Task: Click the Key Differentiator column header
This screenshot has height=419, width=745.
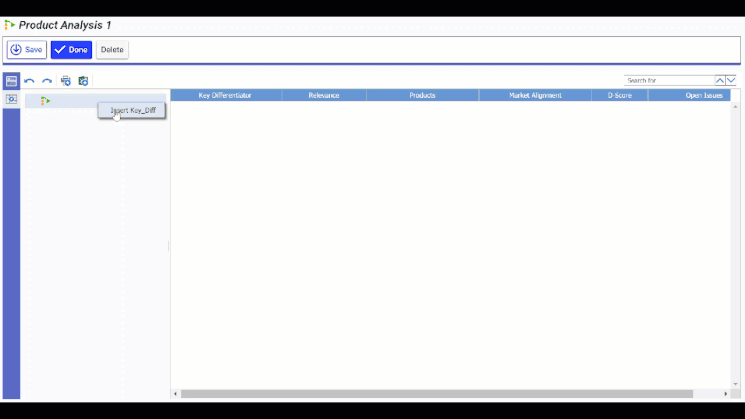Action: [x=225, y=96]
